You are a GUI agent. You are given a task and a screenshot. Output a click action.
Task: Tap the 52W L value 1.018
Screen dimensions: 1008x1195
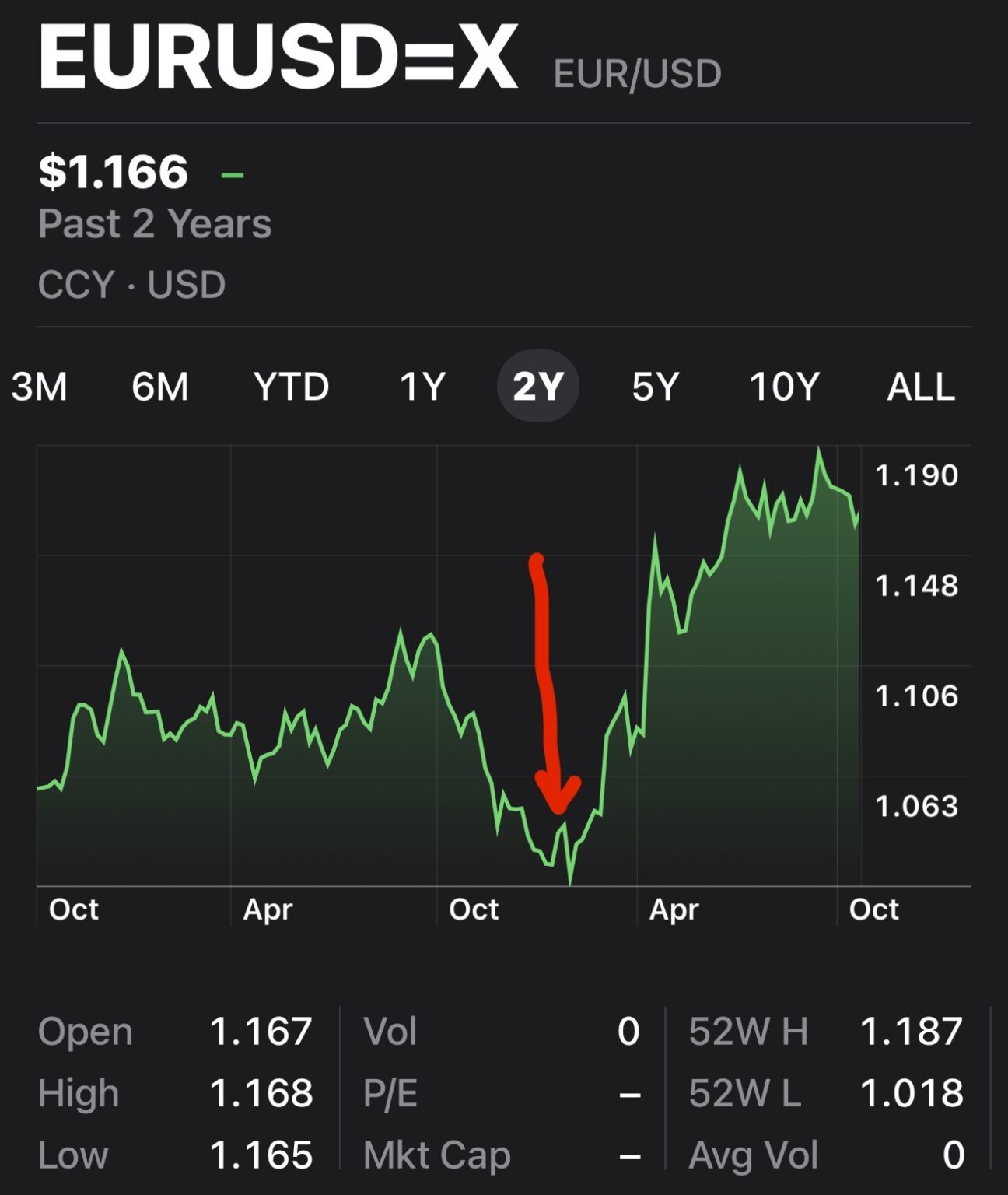coord(911,1093)
